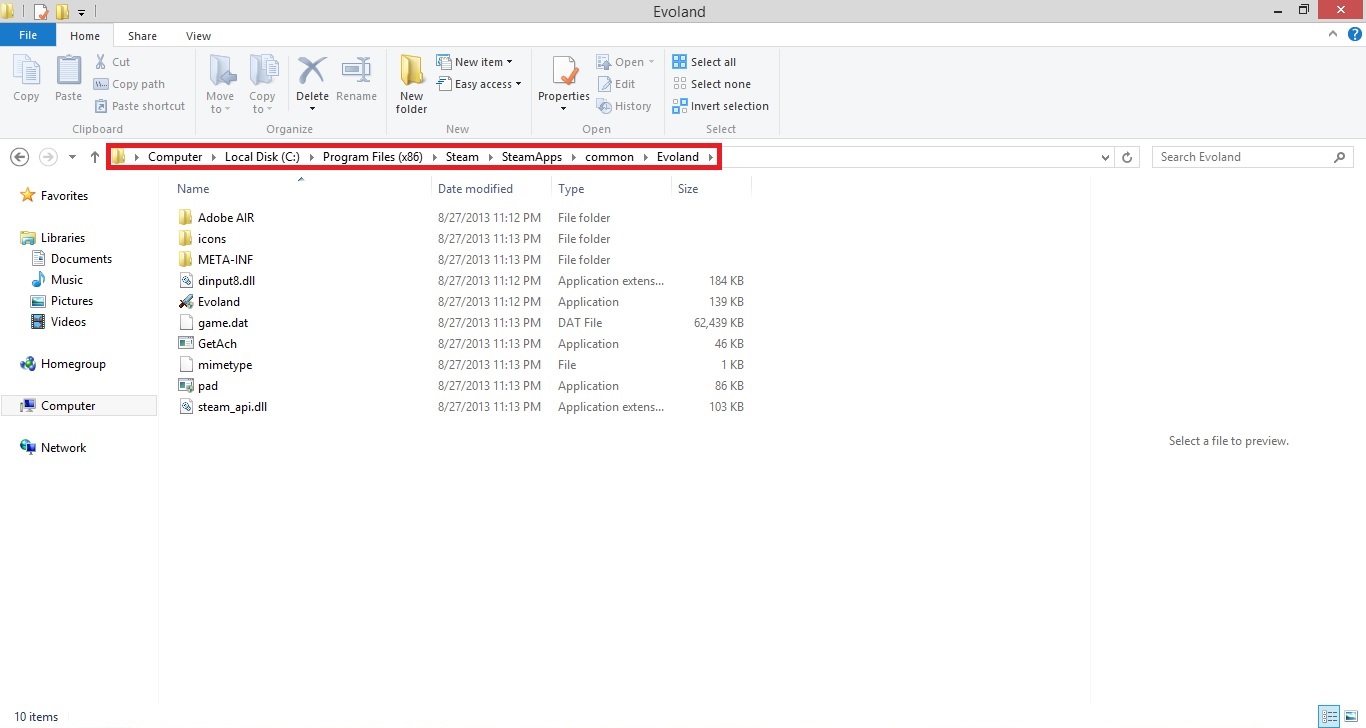The image size is (1366, 728).
Task: Click the SteamApps breadcrumb
Action: pos(532,157)
